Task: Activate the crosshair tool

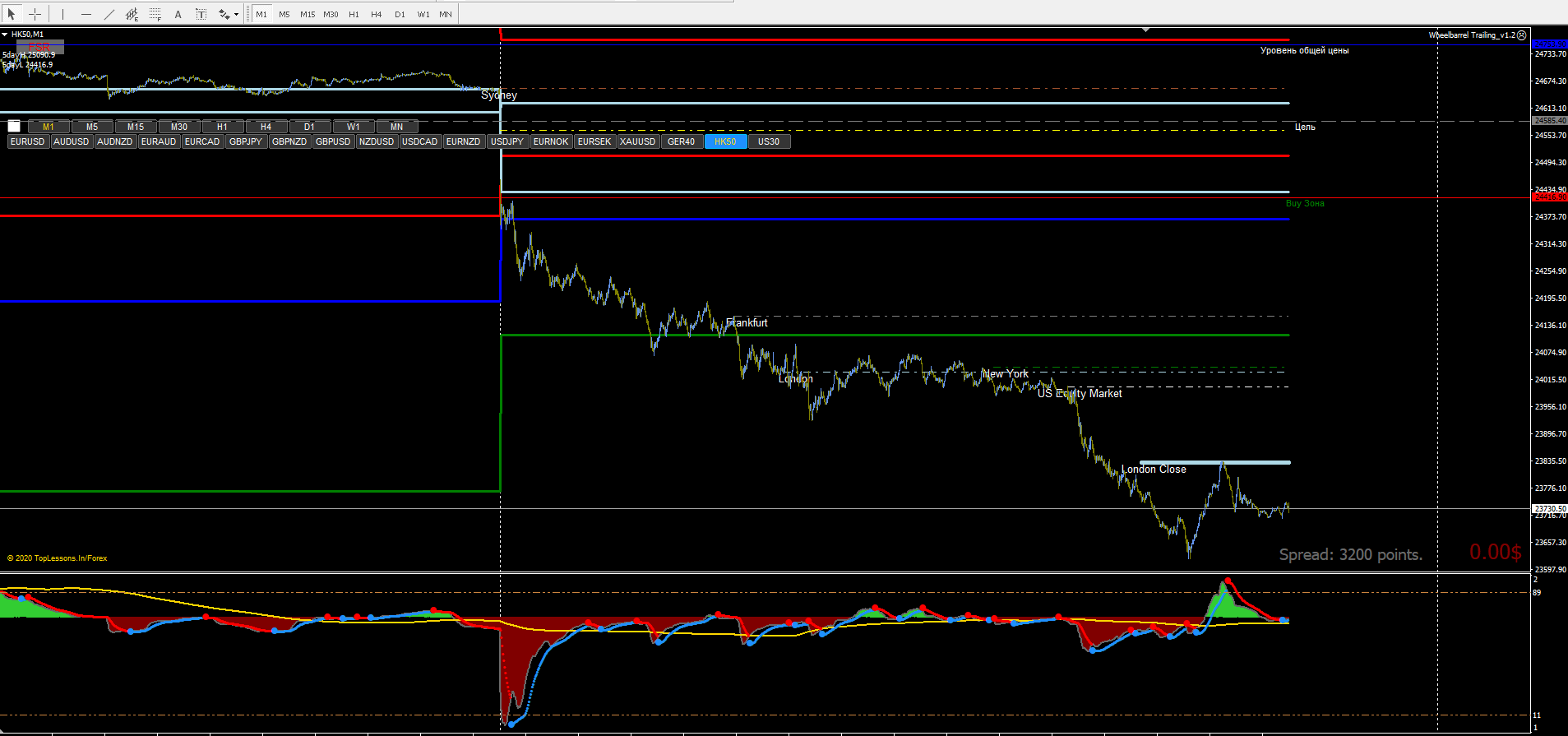Action: point(35,14)
